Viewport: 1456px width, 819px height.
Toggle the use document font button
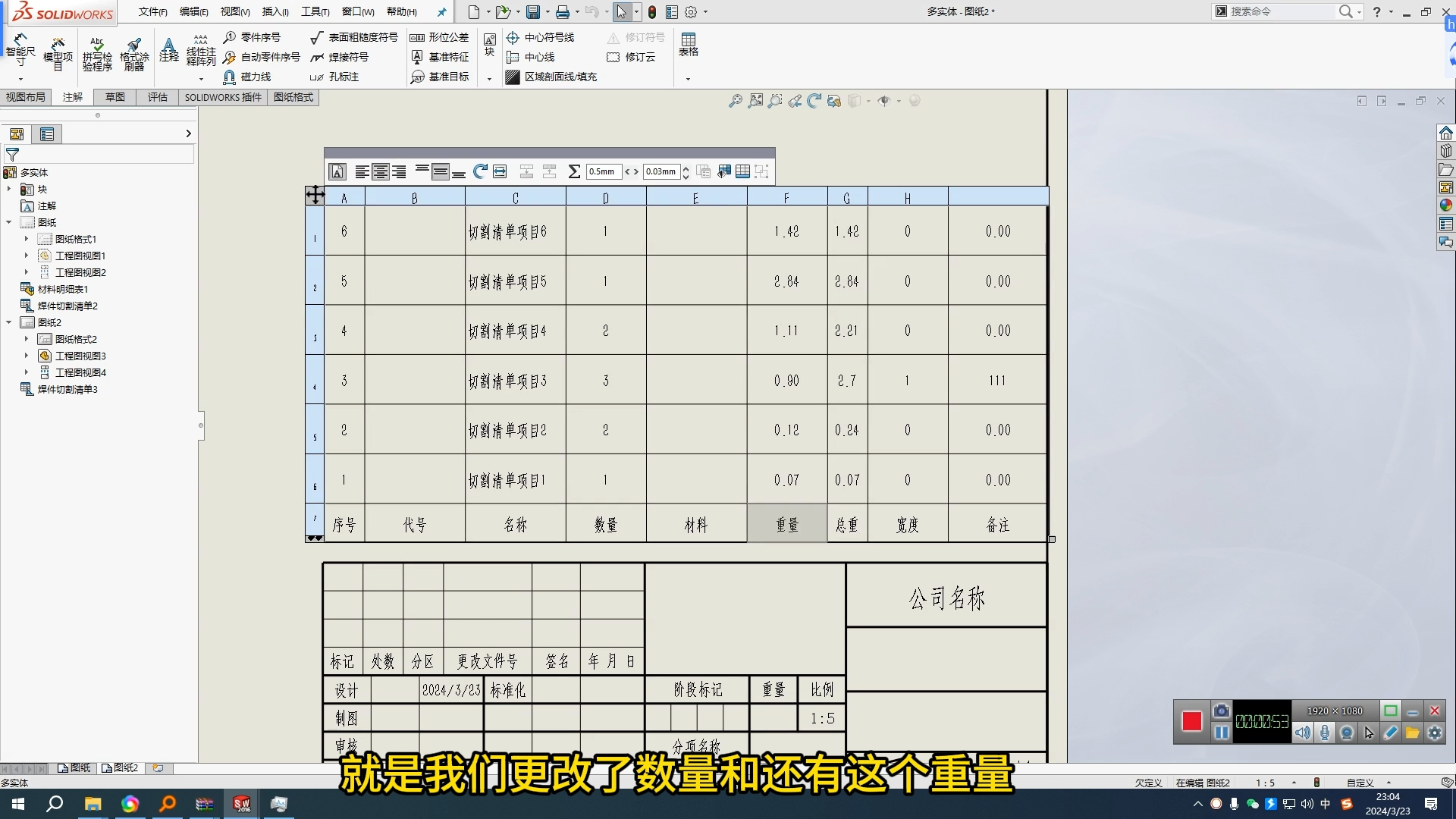(338, 172)
